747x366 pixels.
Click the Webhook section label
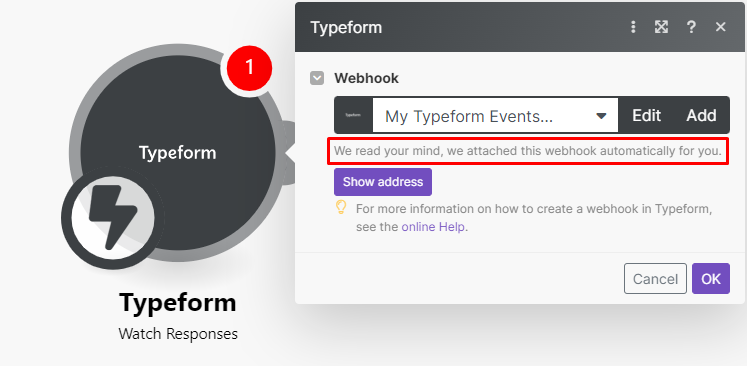click(x=366, y=78)
